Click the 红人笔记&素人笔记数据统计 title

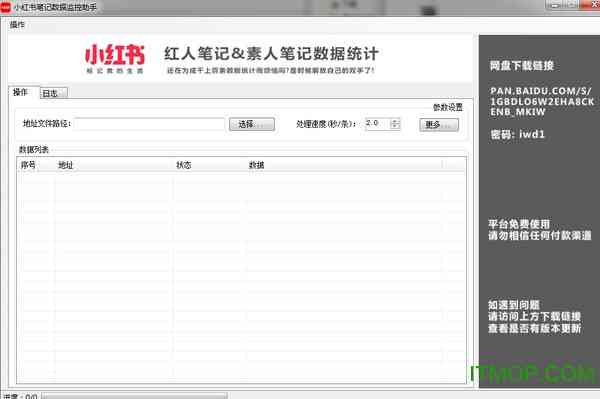tap(271, 54)
